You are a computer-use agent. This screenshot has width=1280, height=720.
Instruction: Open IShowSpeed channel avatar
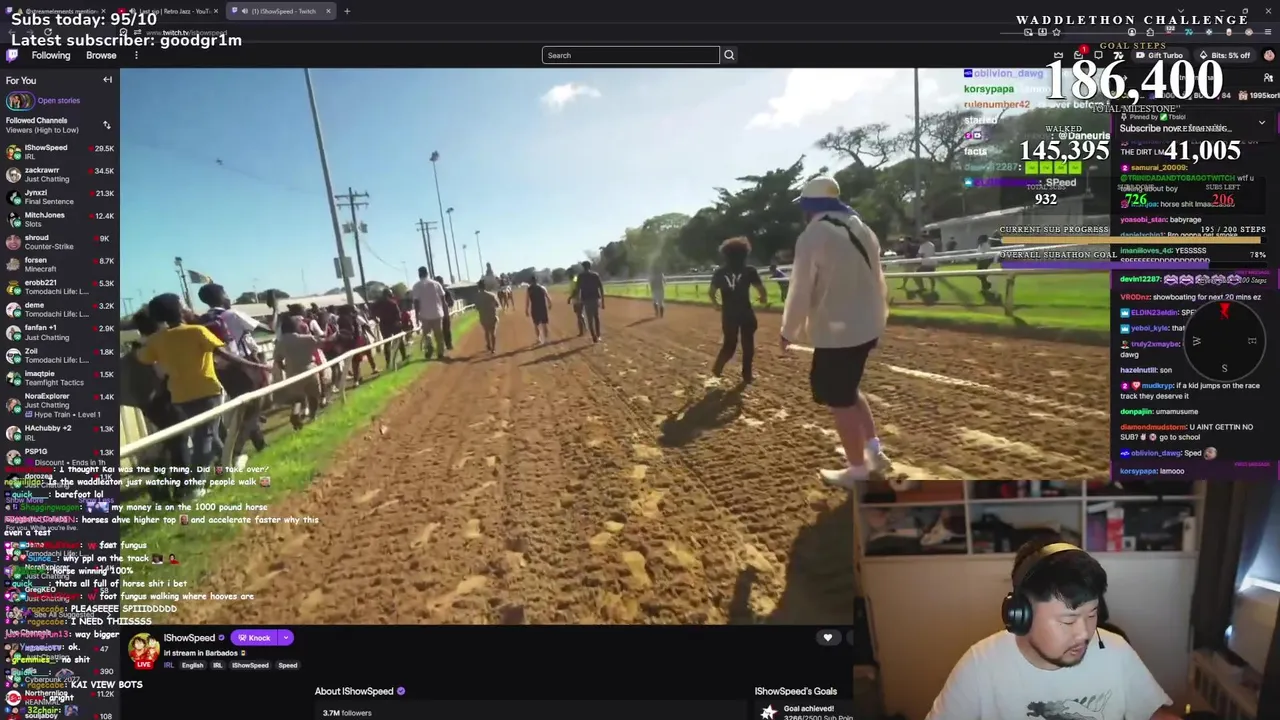coord(143,650)
